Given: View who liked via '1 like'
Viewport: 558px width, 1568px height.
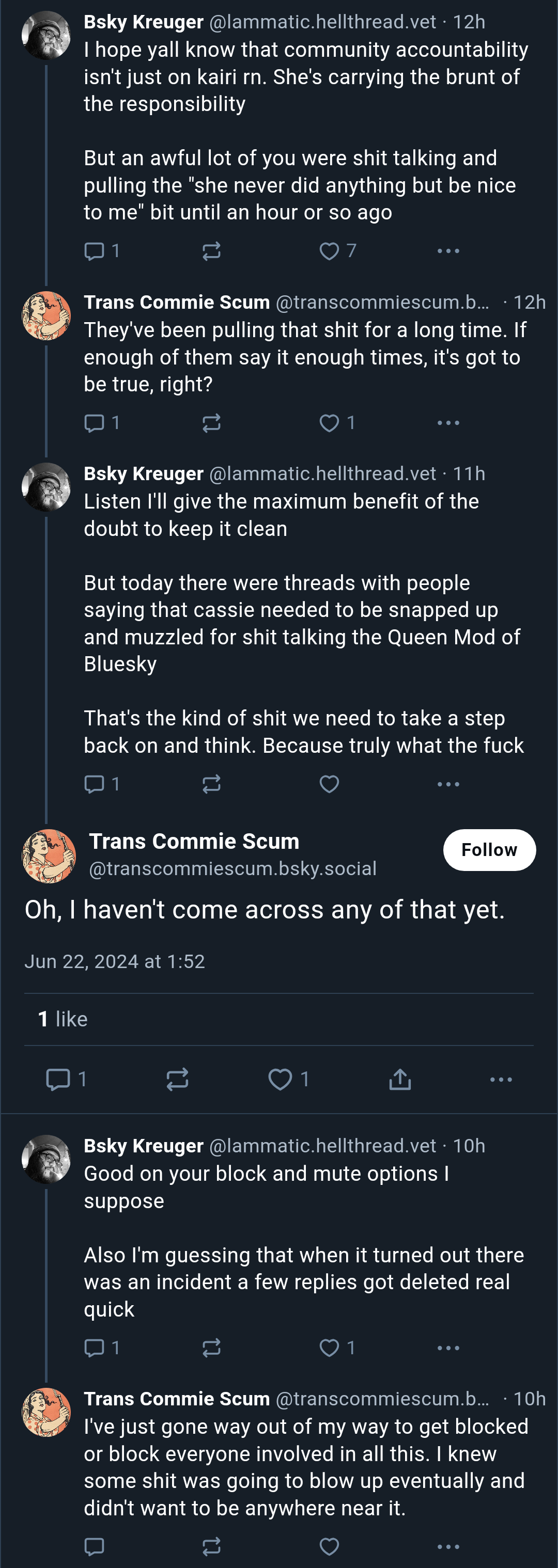Looking at the screenshot, I should click(x=63, y=1019).
